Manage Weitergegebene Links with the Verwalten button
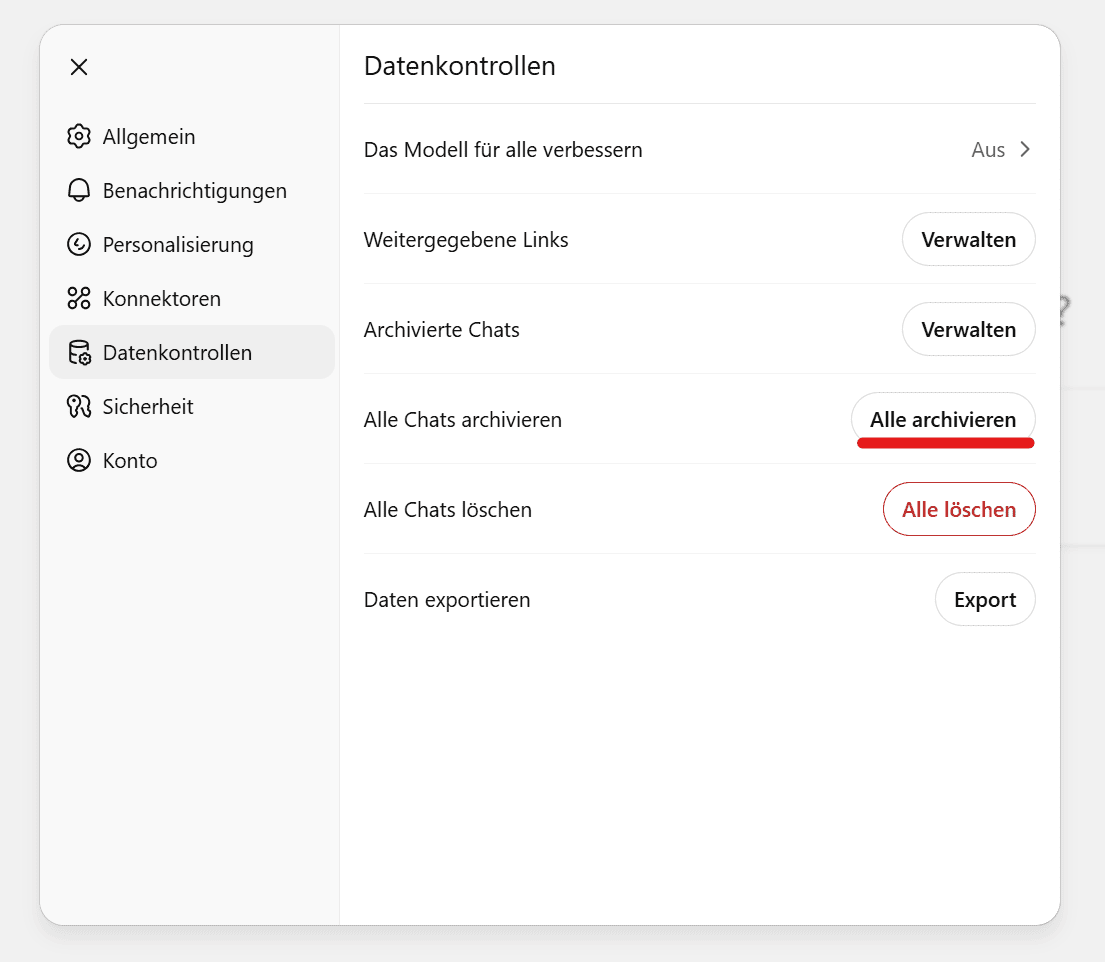The image size is (1105, 962). (968, 240)
